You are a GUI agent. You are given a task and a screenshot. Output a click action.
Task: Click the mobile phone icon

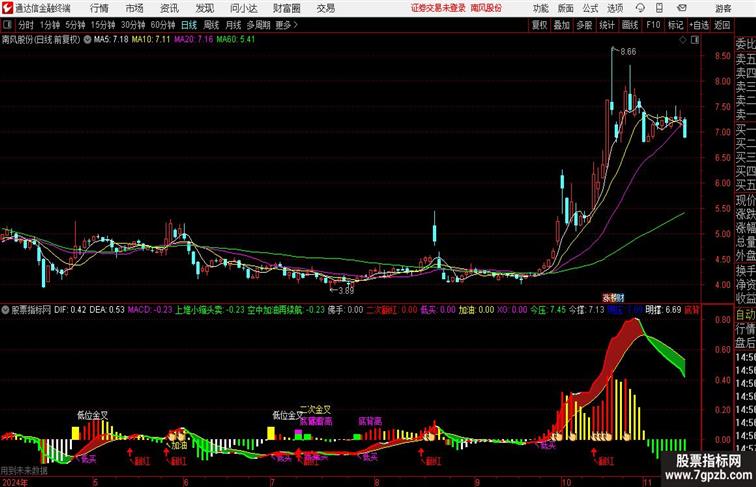click(659, 8)
